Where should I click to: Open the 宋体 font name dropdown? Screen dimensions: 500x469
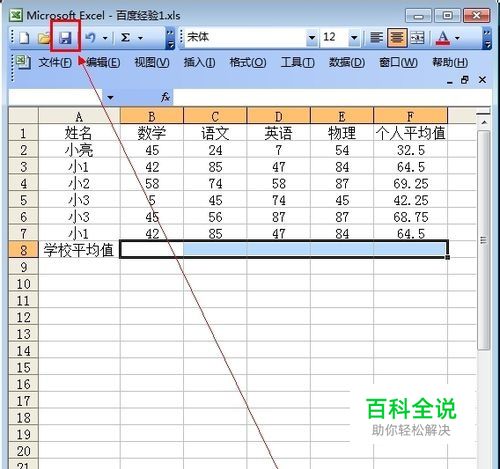coord(312,37)
